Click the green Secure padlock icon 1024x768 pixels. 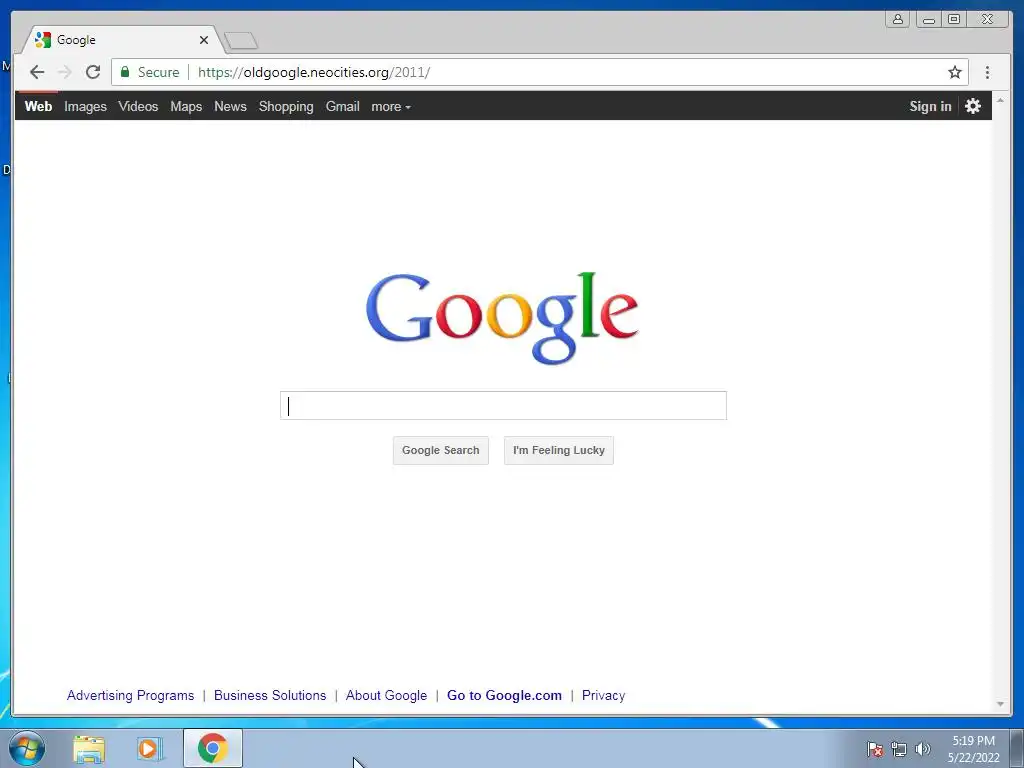pos(125,72)
